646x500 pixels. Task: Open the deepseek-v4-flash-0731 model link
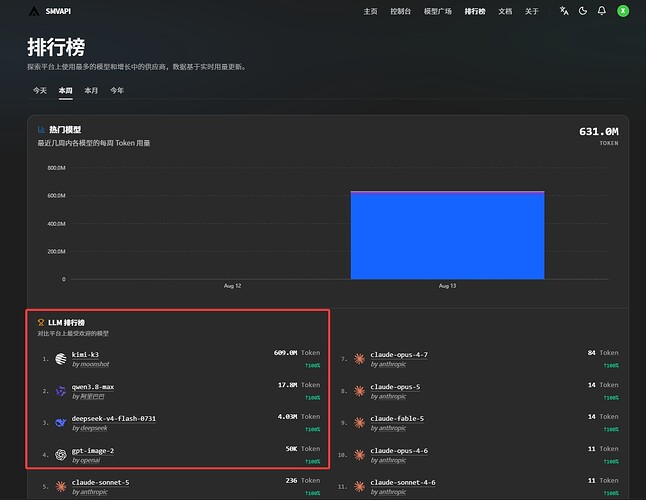[x=114, y=418]
